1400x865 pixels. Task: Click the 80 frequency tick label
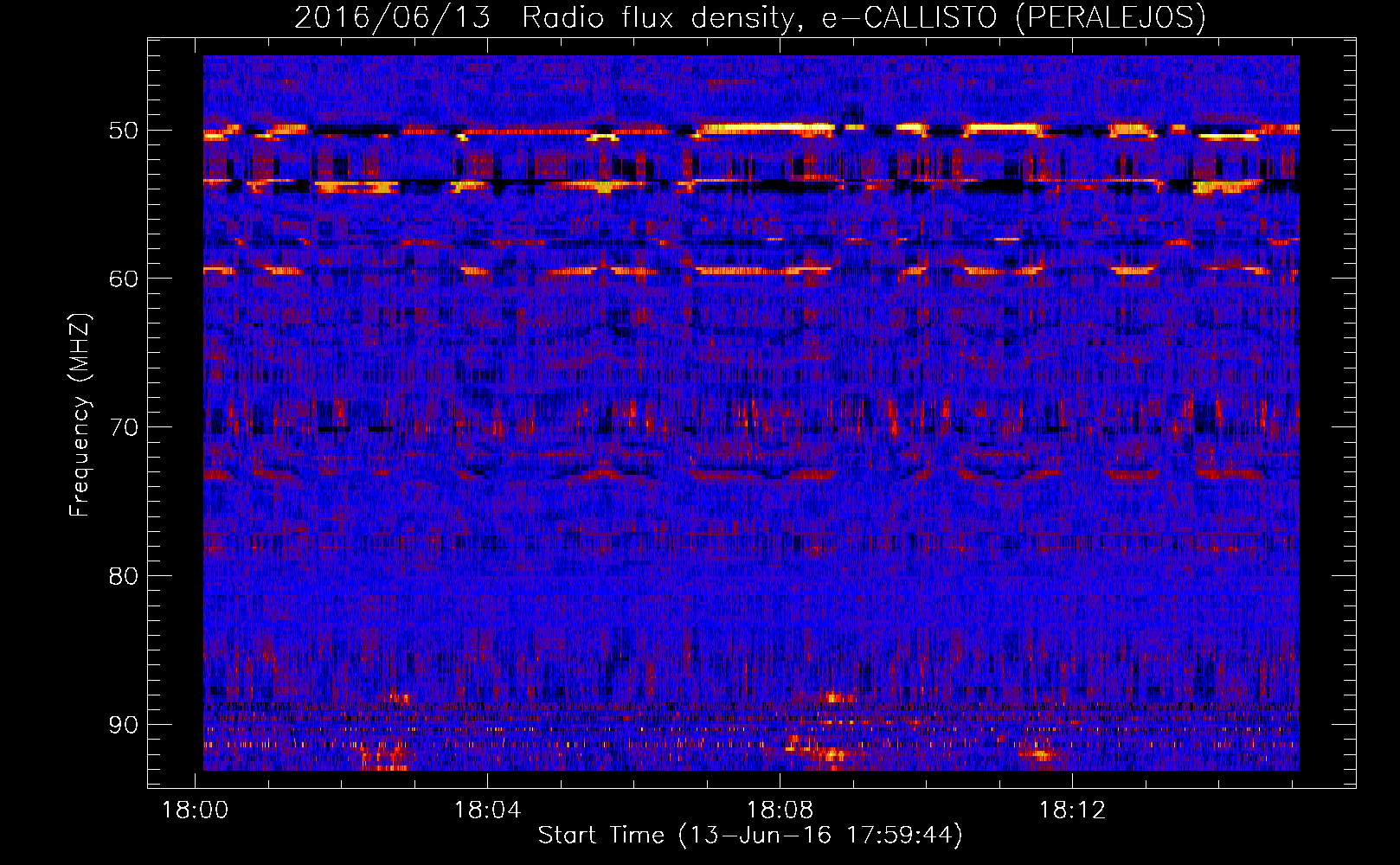123,576
